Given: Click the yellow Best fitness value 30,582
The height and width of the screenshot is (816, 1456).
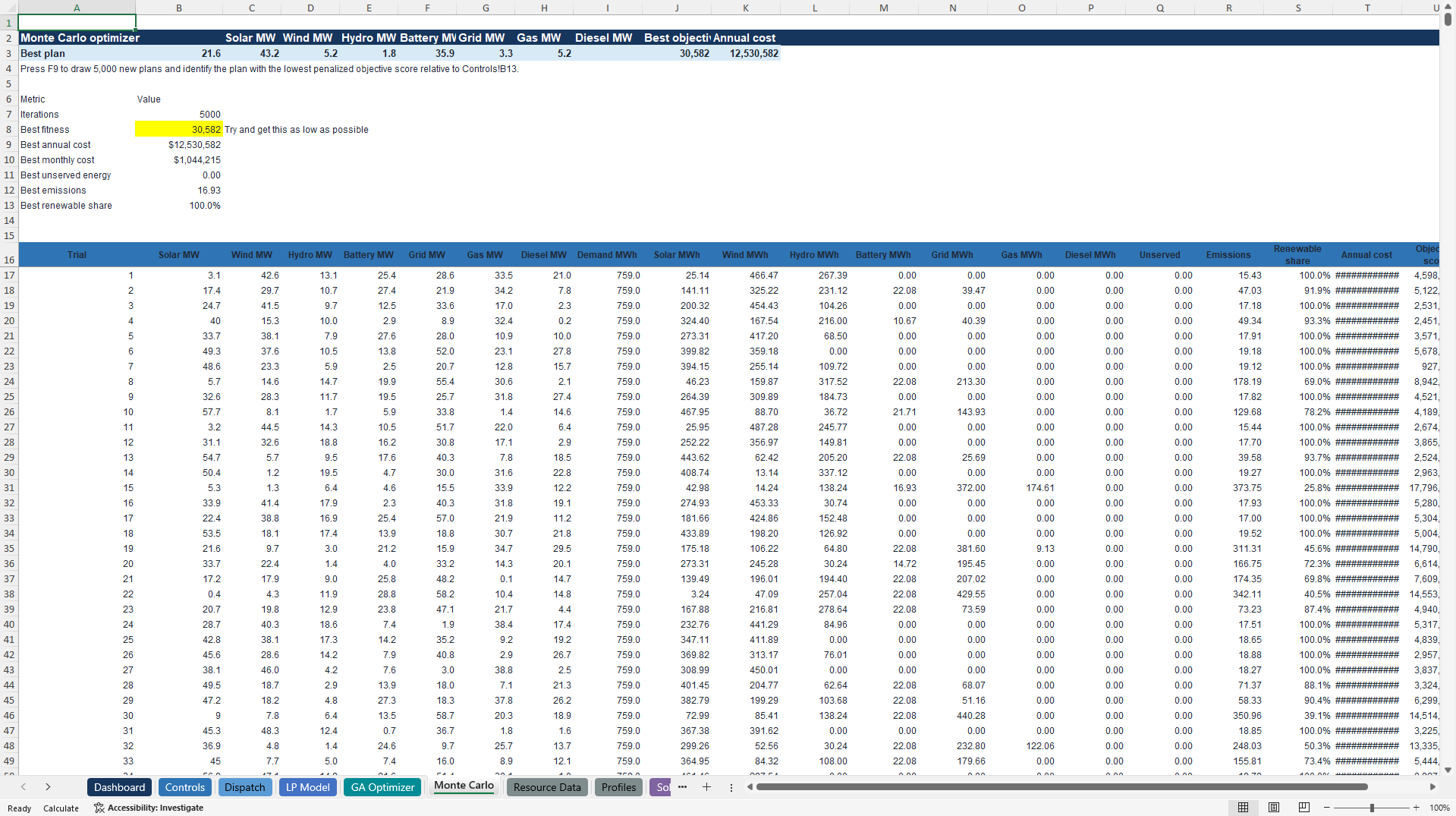Looking at the screenshot, I should 179,130.
